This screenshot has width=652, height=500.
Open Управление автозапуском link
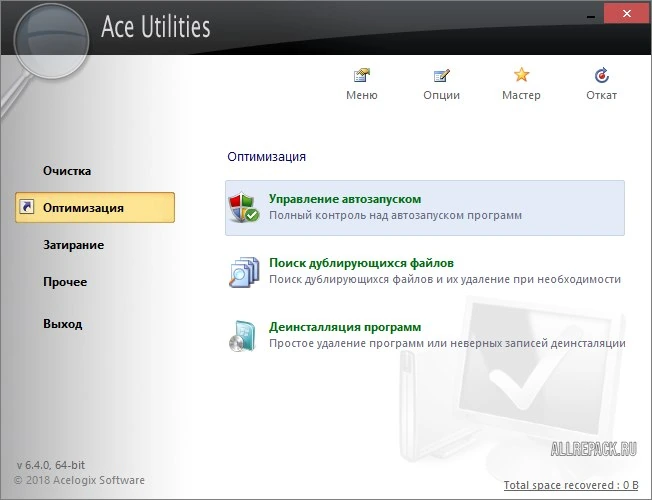click(345, 199)
